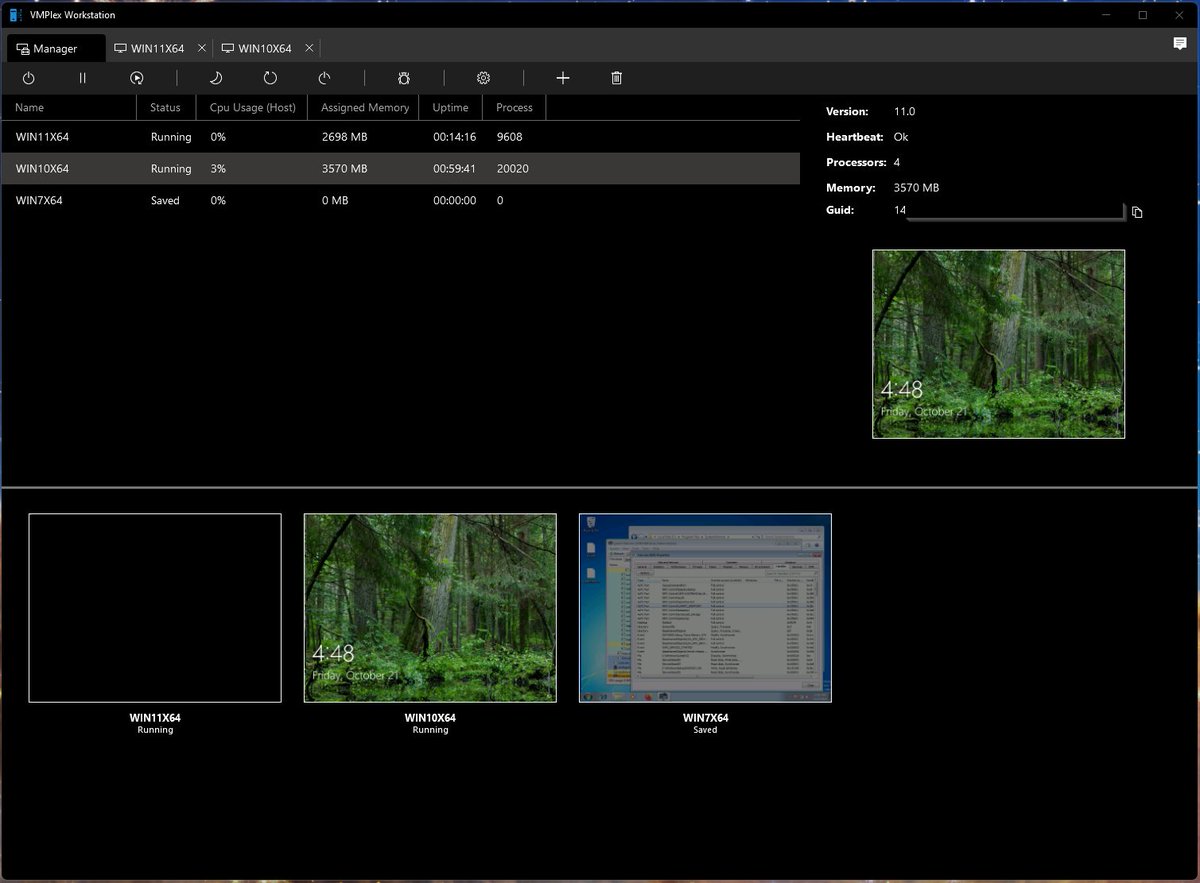Image resolution: width=1200 pixels, height=883 pixels.
Task: Click the Version 11.0 value
Action: (904, 112)
